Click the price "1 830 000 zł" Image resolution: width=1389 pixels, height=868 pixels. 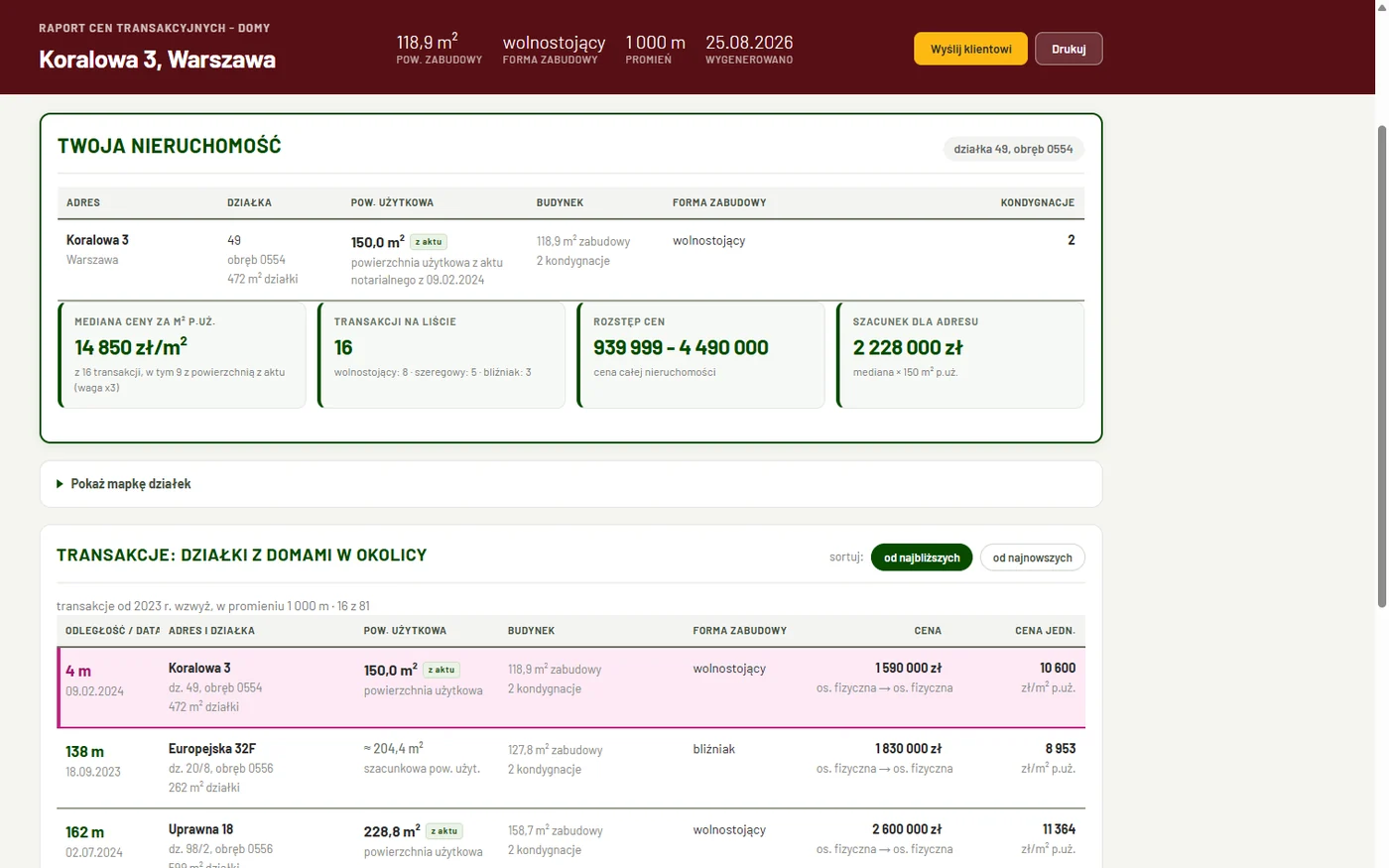pos(908,749)
